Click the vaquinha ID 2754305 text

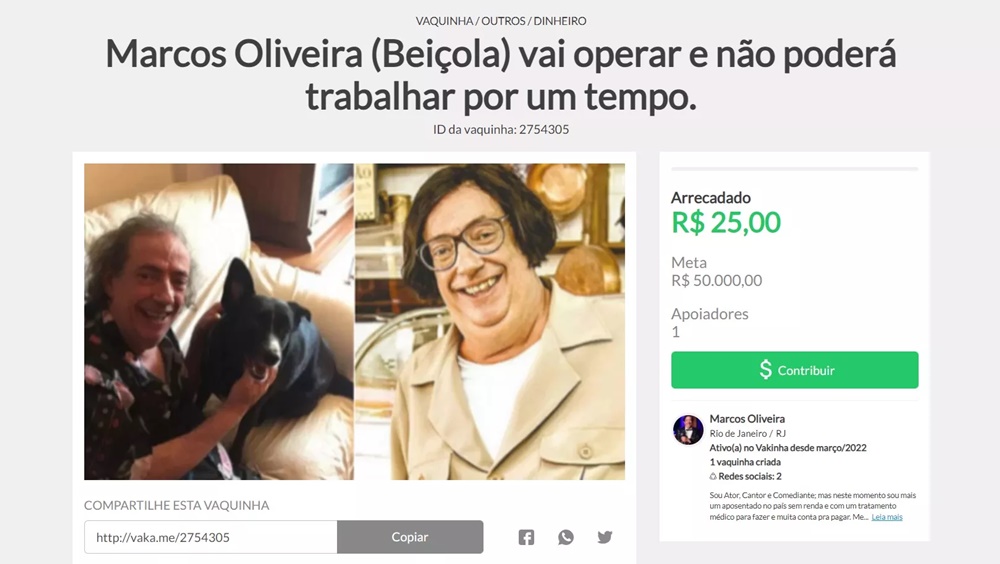click(x=501, y=130)
